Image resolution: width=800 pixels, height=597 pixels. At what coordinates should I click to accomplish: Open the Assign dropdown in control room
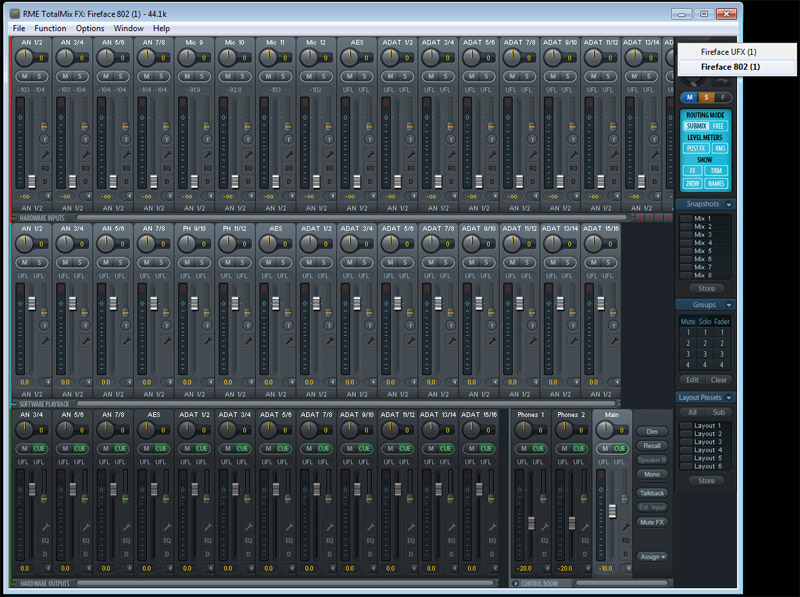651,557
